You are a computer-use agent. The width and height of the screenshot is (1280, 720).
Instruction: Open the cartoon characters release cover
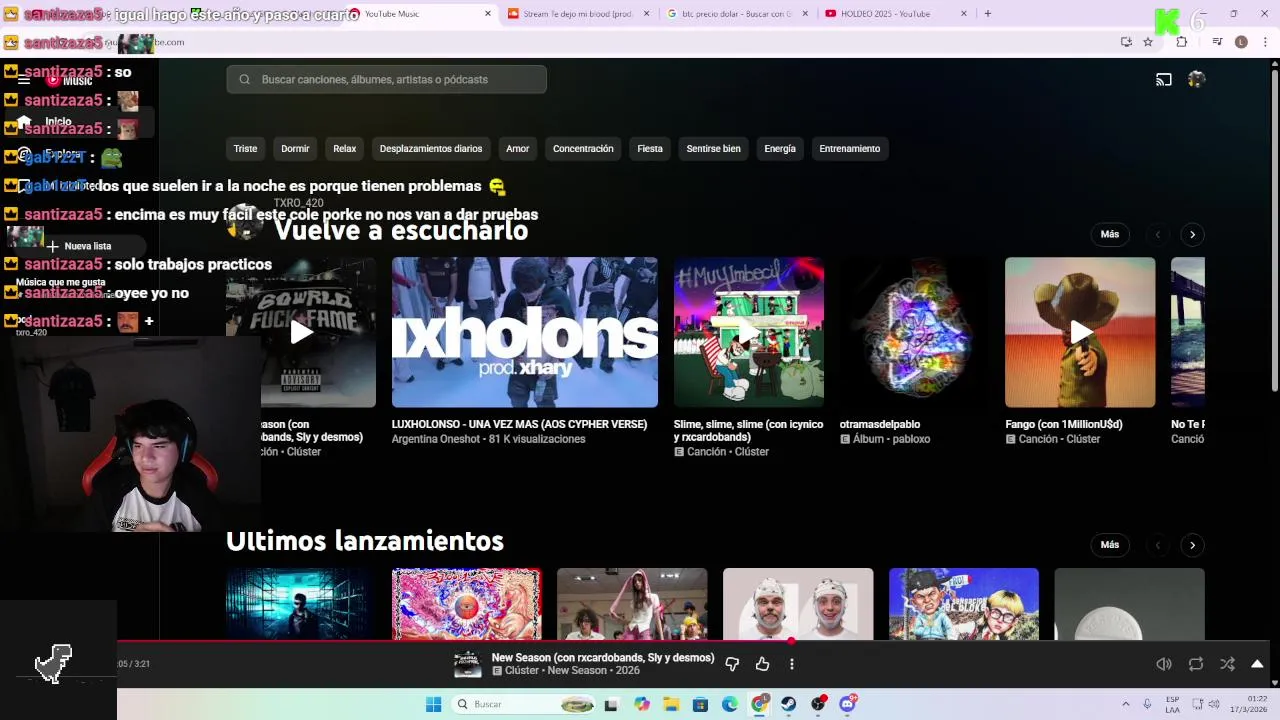pos(964,604)
